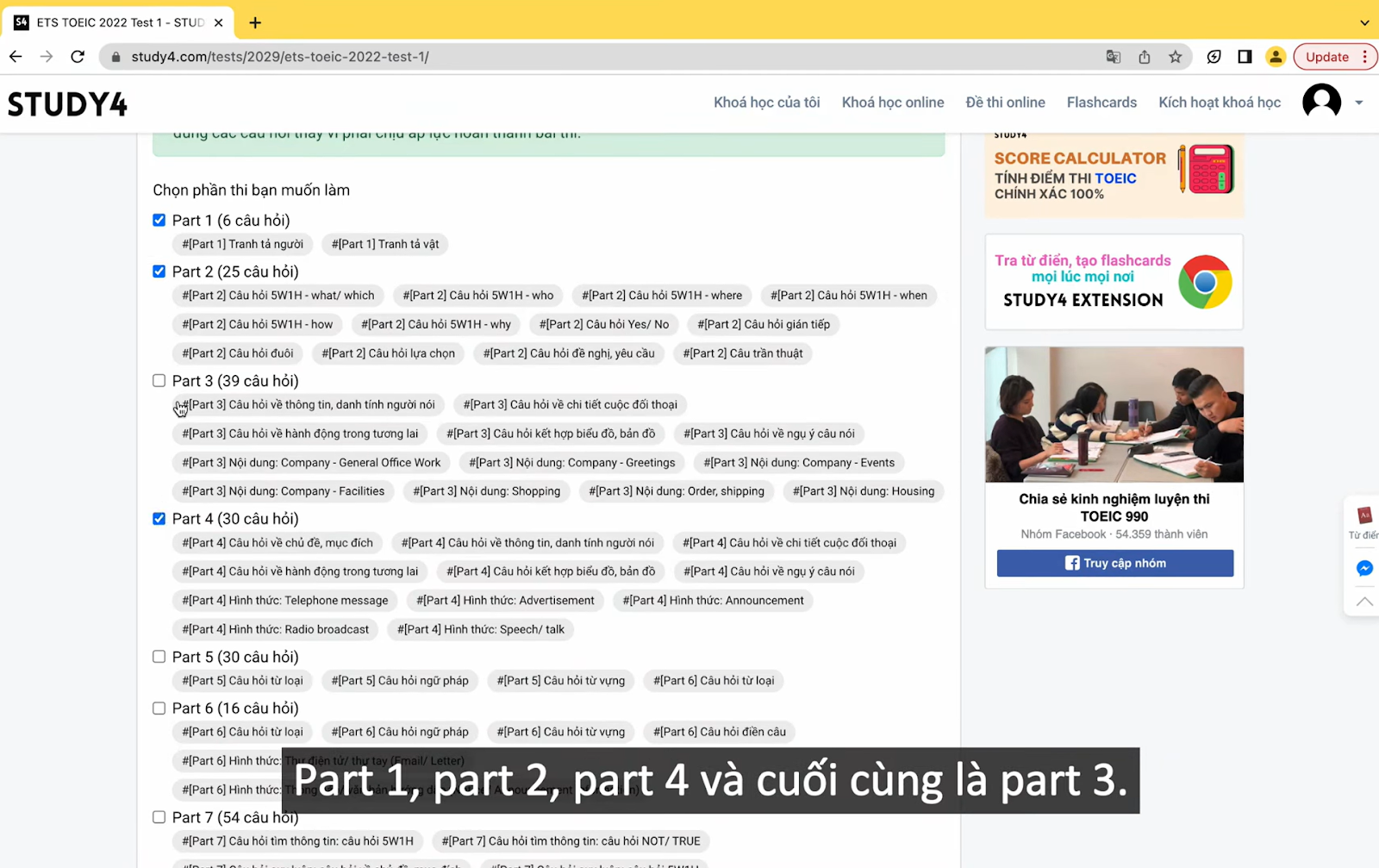
Task: Click tag [Part 3] Nội dung: Shopping
Action: click(x=487, y=491)
